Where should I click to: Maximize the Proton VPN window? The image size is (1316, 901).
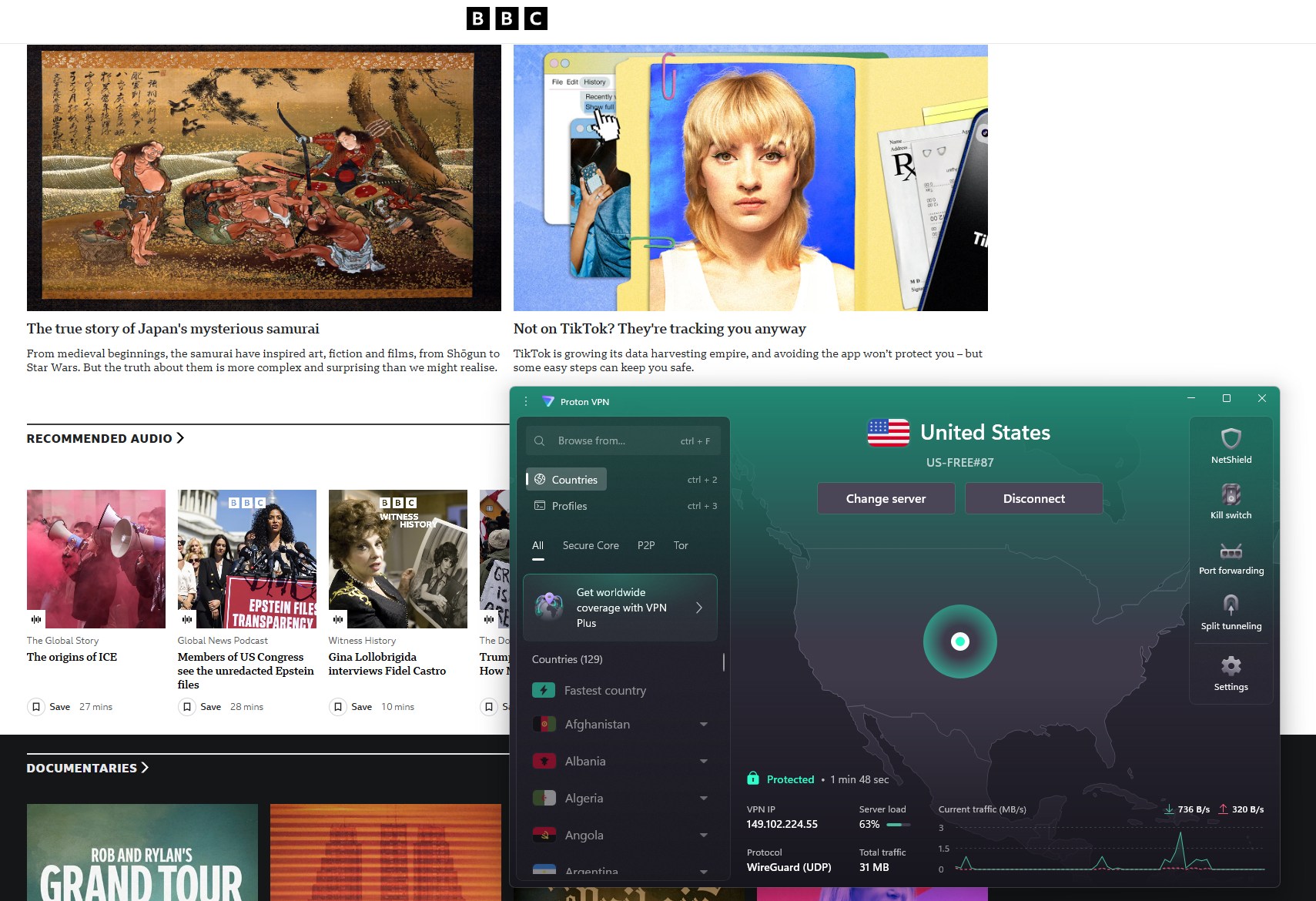click(x=1227, y=398)
